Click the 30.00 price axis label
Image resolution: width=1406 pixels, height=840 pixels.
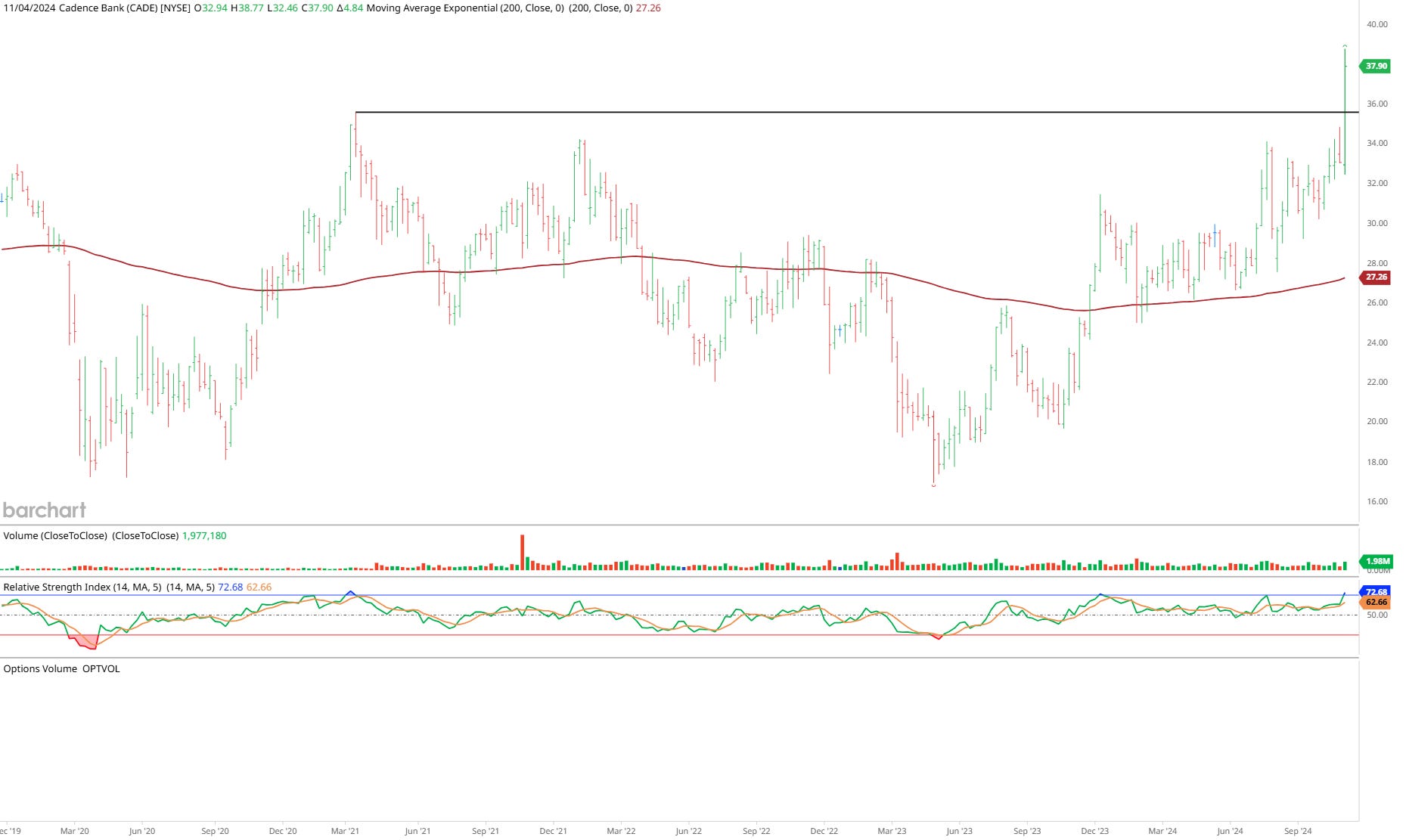pos(1377,223)
